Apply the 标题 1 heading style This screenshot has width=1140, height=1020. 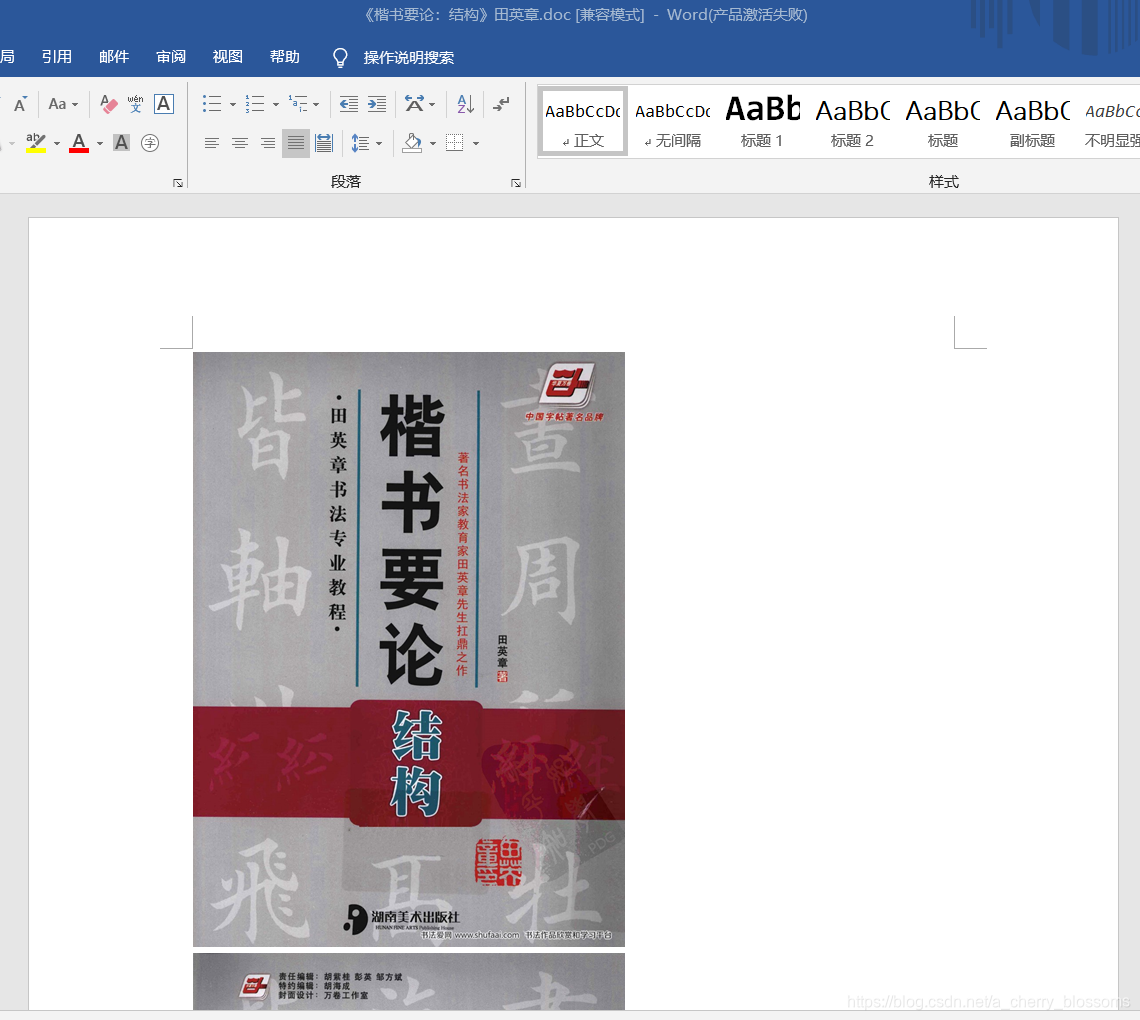[762, 122]
